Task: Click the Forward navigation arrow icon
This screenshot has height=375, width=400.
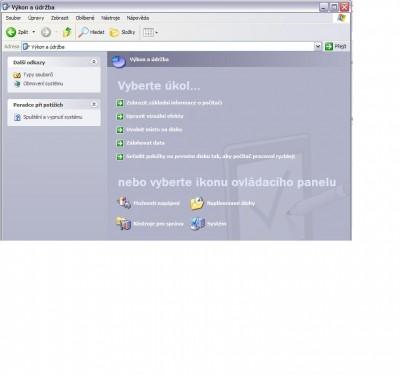Action: tap(46, 32)
